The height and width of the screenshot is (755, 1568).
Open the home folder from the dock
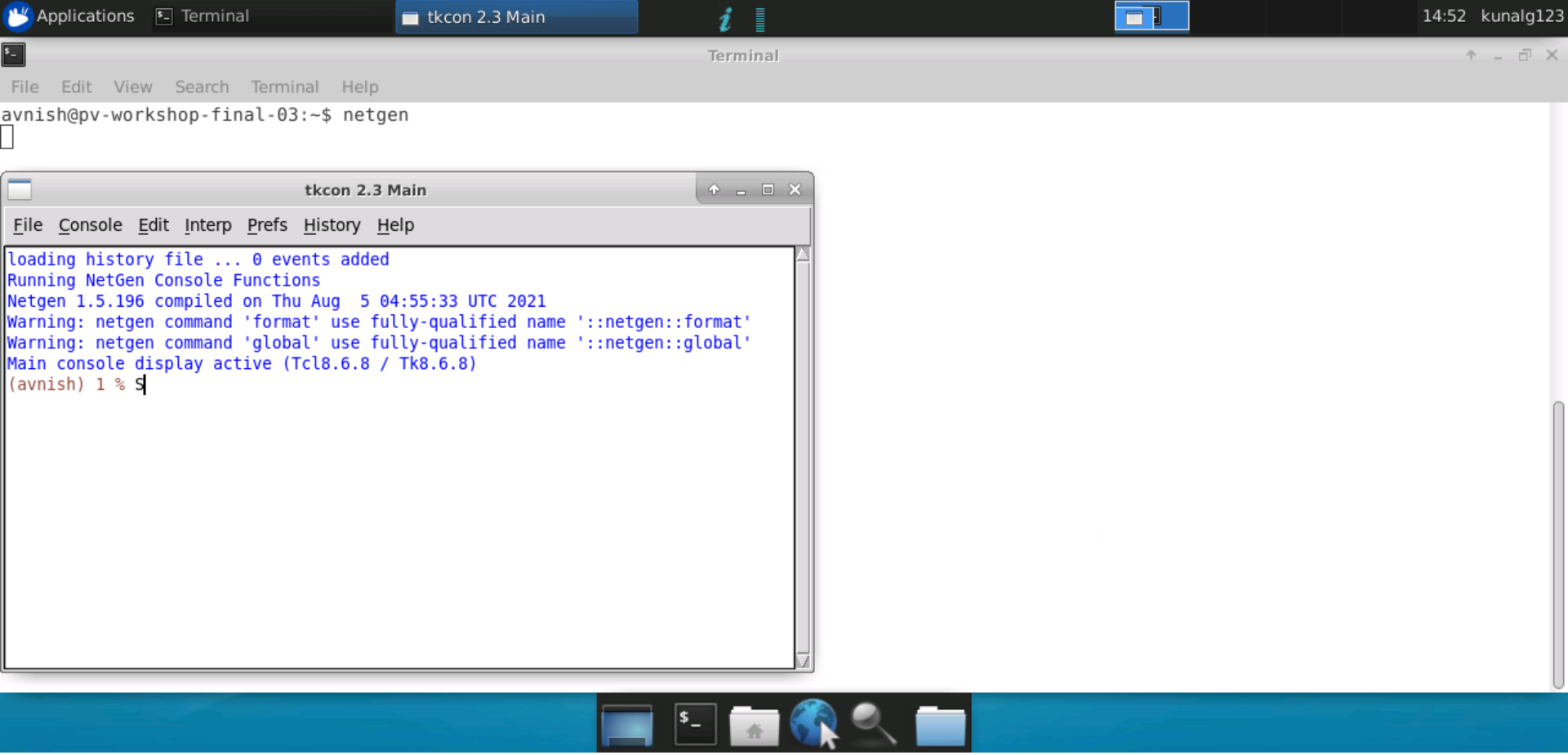pos(753,723)
